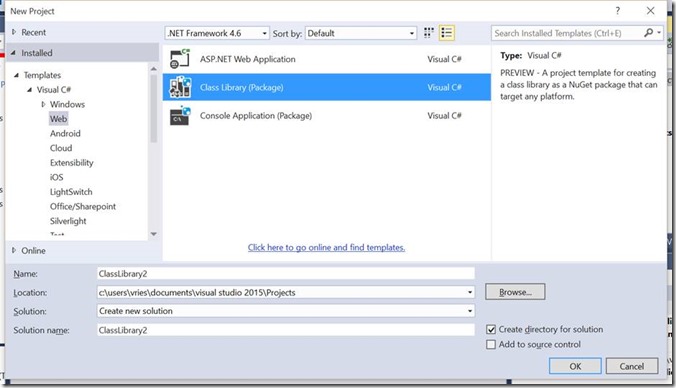The width and height of the screenshot is (676, 388).
Task: Click the Browse... button
Action: click(x=515, y=292)
